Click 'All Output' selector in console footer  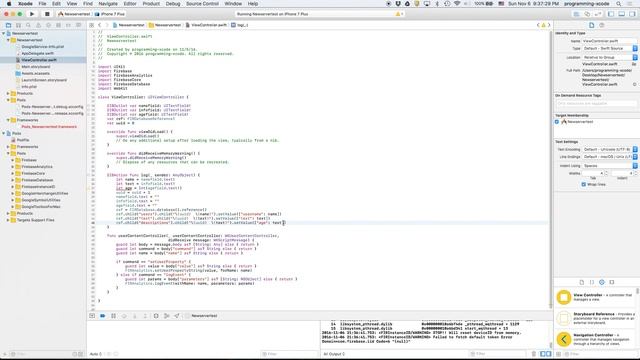point(334,354)
